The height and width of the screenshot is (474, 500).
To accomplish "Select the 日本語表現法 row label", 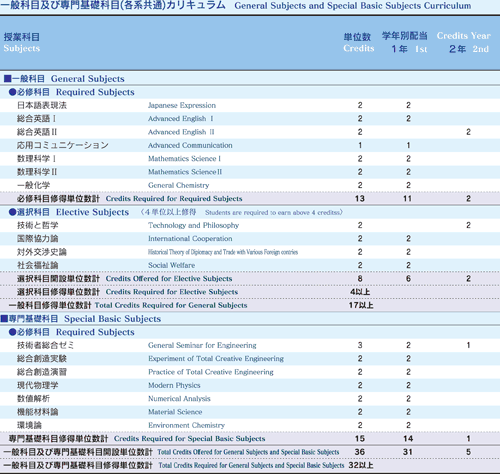I will pos(42,105).
